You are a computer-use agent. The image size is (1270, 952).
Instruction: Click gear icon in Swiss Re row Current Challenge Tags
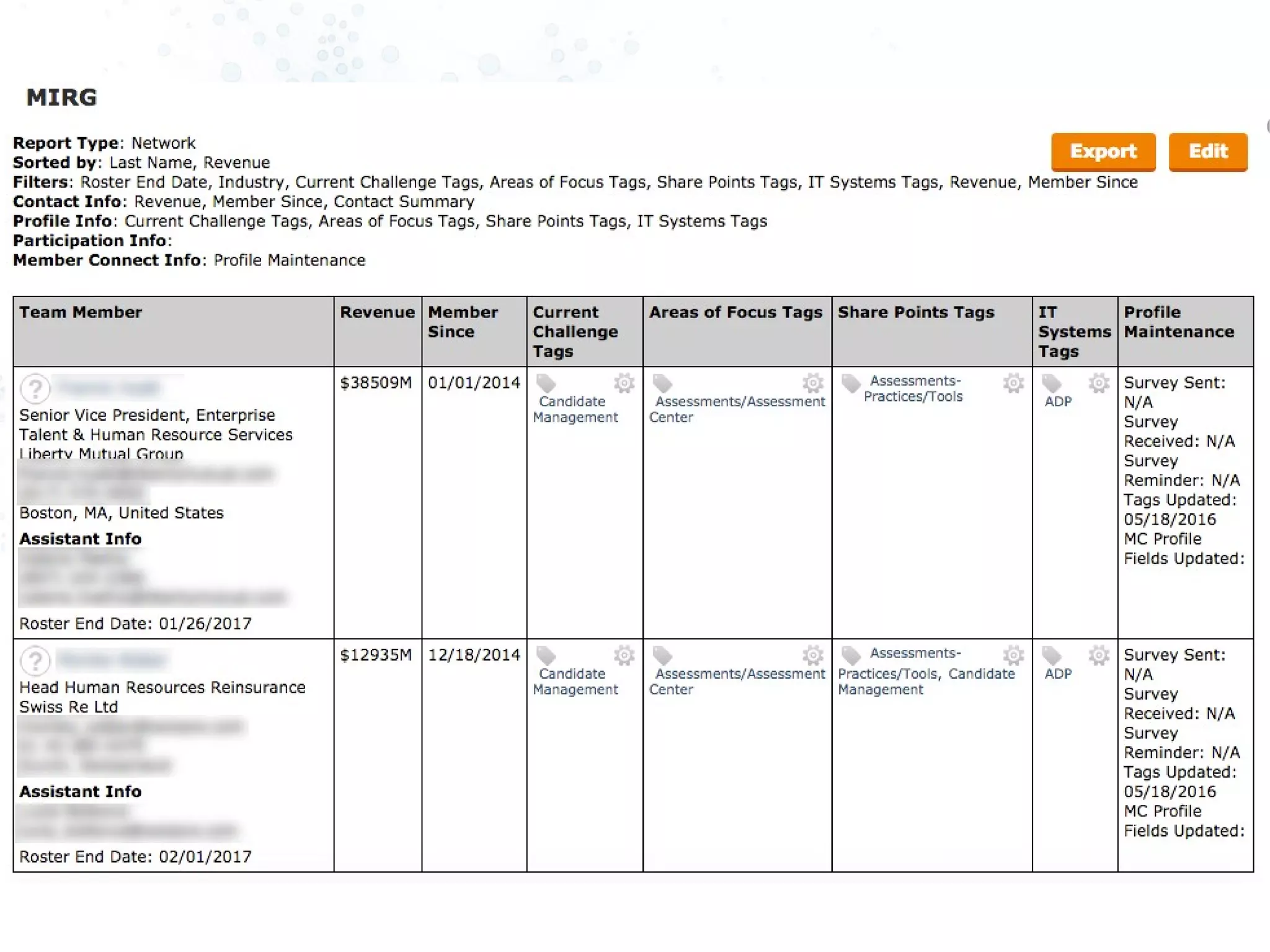point(624,656)
